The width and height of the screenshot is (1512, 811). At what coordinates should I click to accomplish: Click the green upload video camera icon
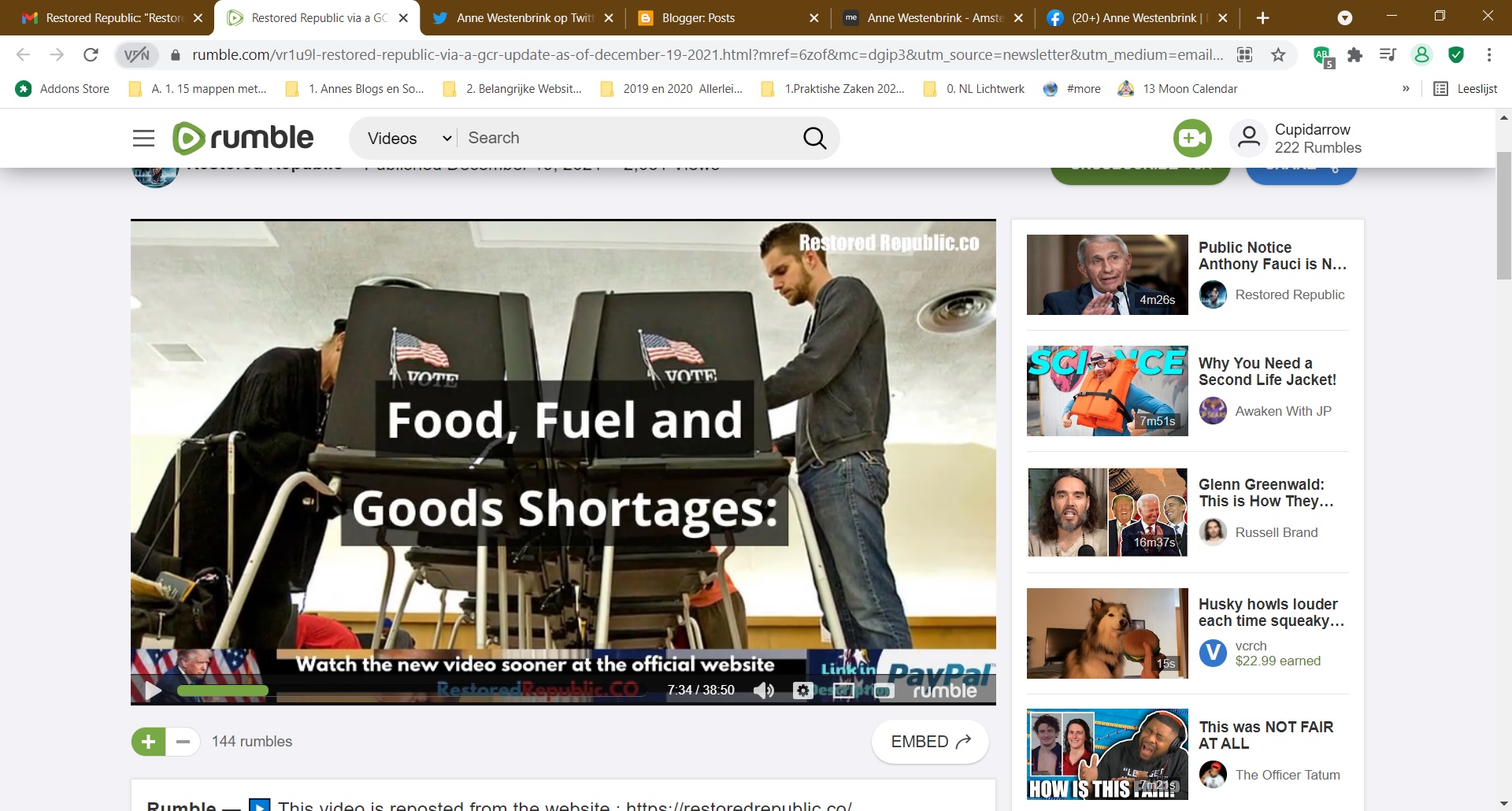1192,139
